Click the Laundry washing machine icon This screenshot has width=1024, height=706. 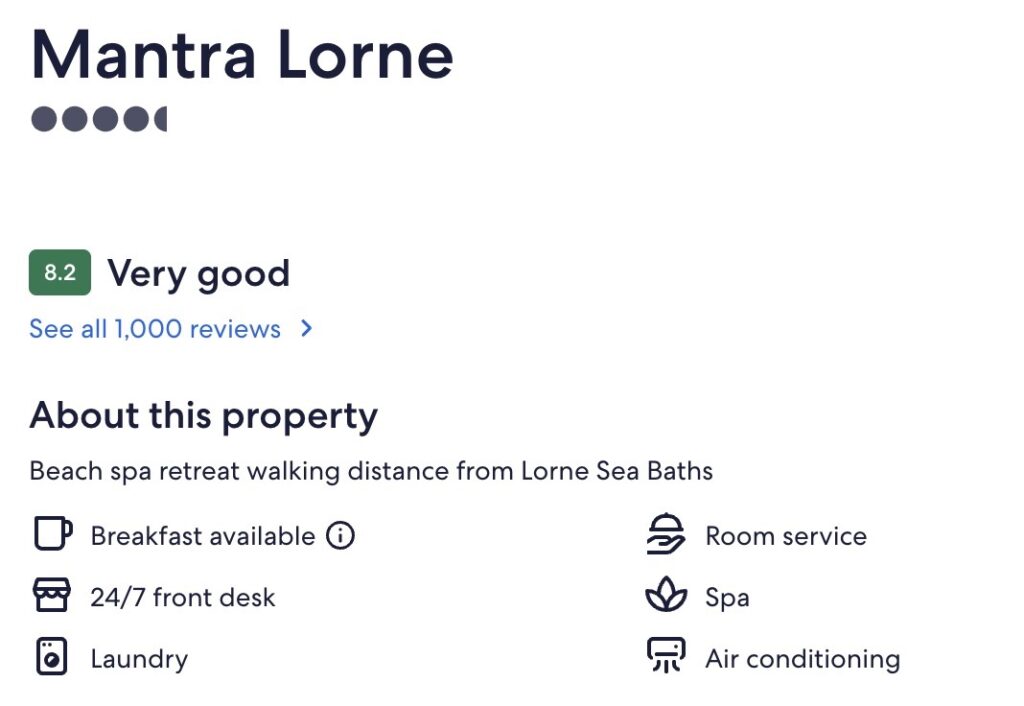(x=51, y=658)
